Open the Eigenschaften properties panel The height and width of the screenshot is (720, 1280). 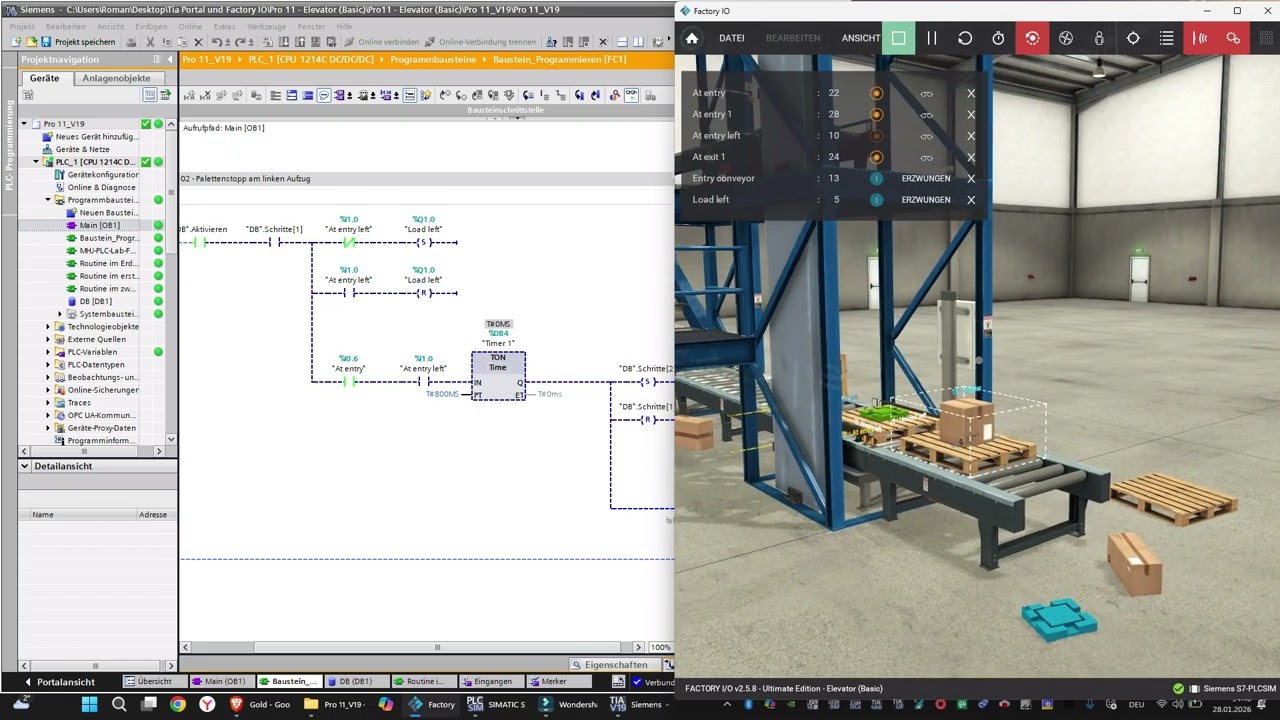point(616,664)
